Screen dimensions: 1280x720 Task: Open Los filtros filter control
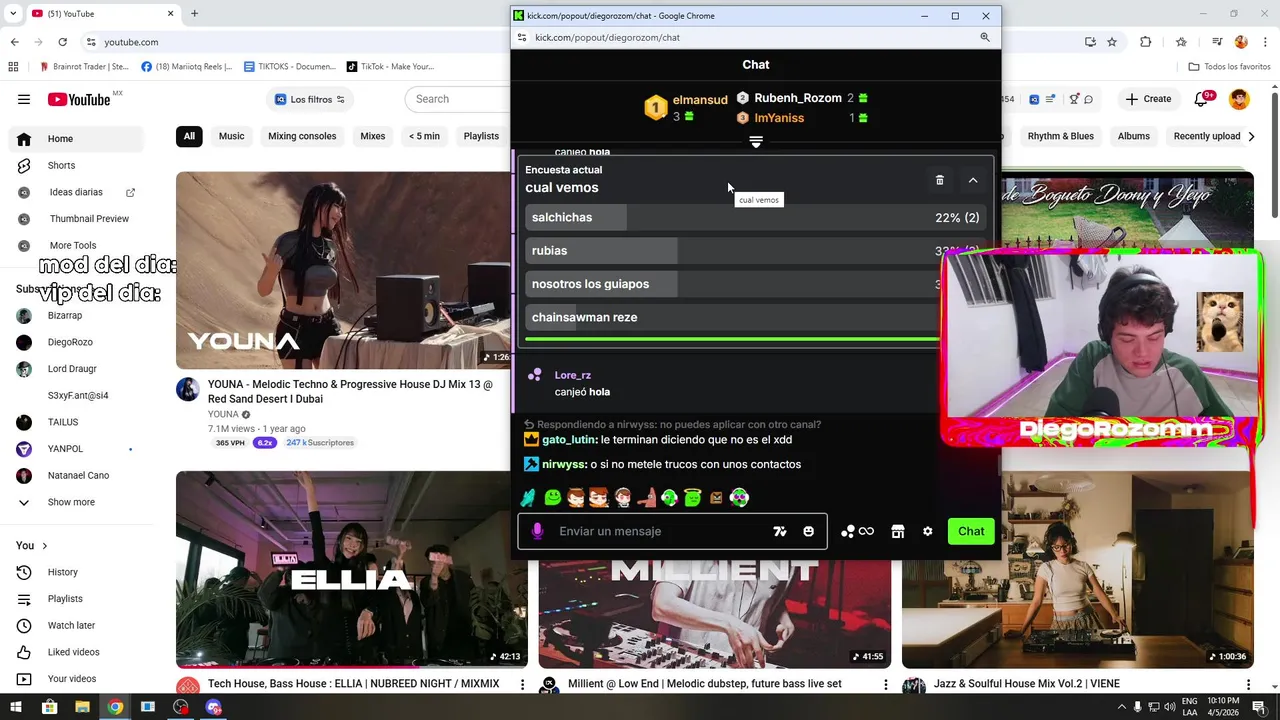[310, 99]
